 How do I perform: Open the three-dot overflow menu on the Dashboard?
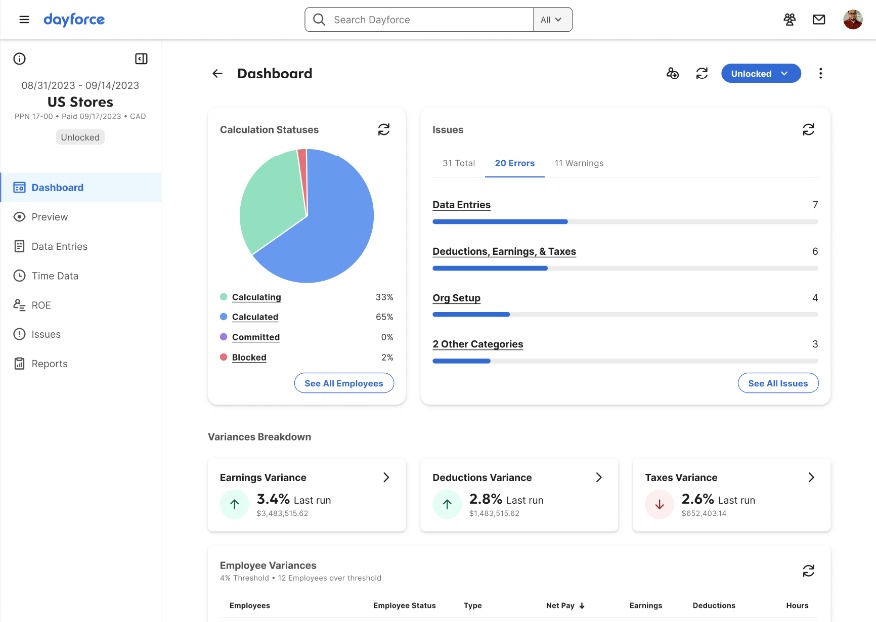(820, 73)
